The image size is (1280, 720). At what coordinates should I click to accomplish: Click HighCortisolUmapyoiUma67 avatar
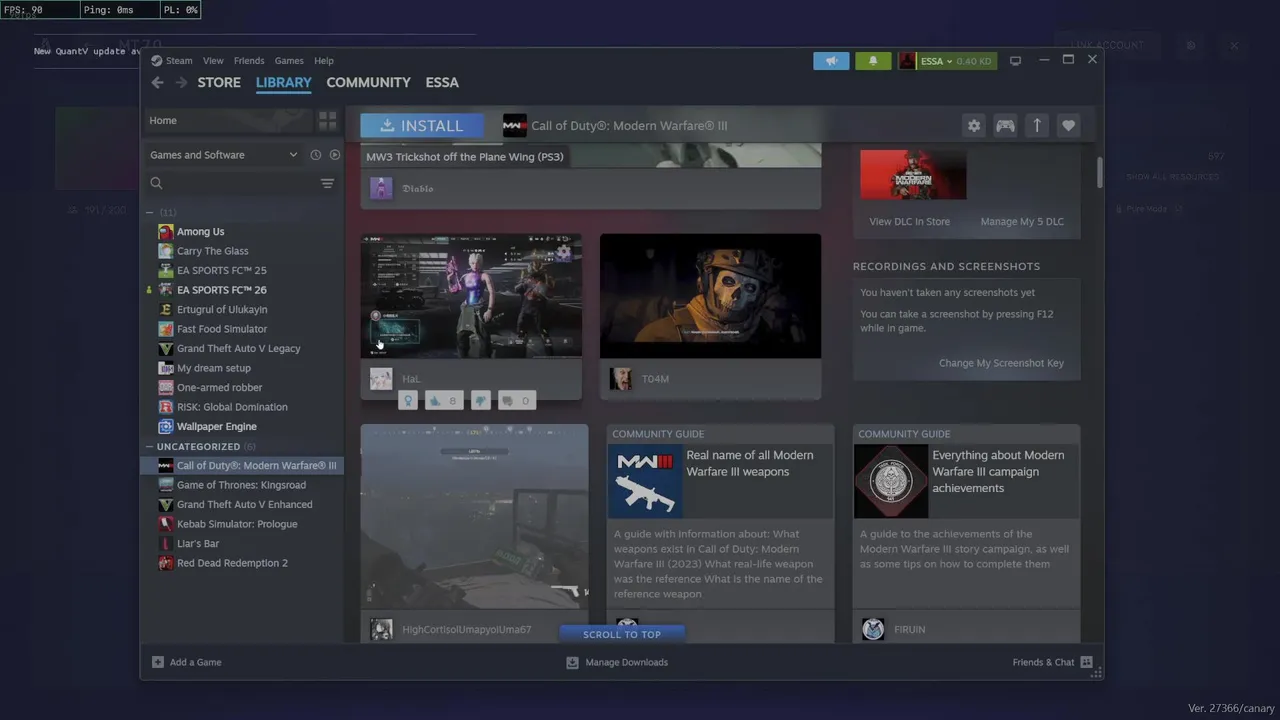tap(381, 629)
